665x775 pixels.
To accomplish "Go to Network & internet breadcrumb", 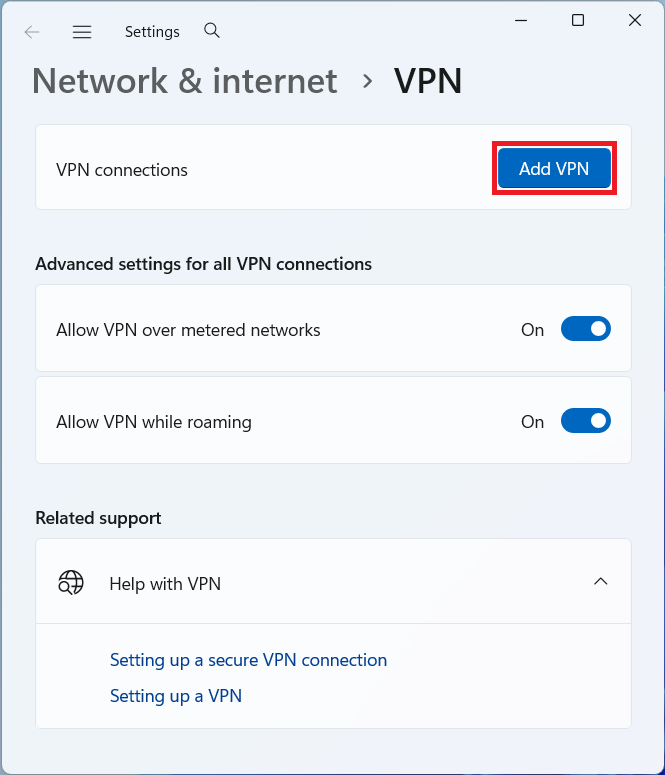I will [x=185, y=81].
